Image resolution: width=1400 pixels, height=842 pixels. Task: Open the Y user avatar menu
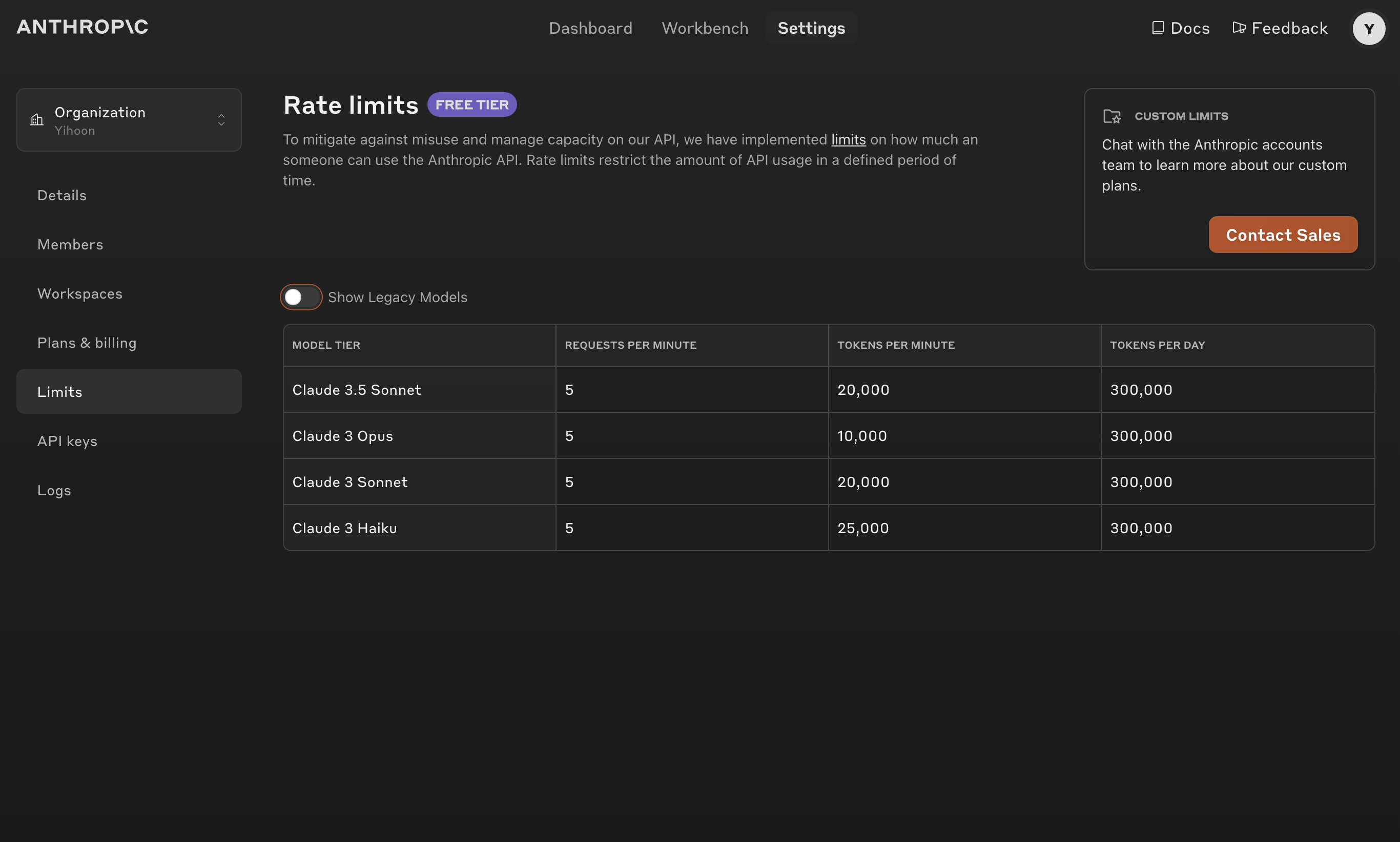(1369, 28)
